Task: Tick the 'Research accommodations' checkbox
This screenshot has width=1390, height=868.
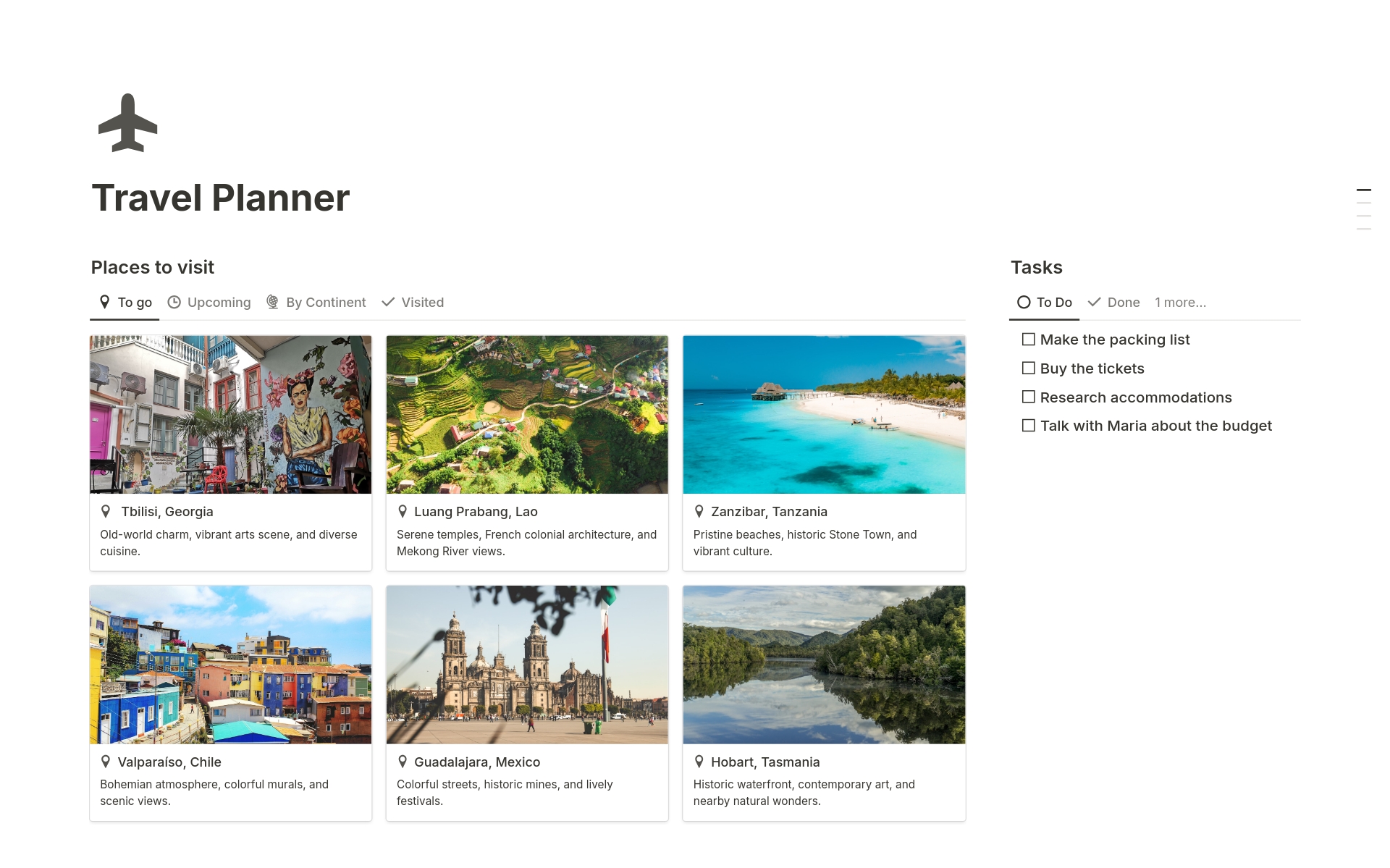Action: pos(1028,397)
